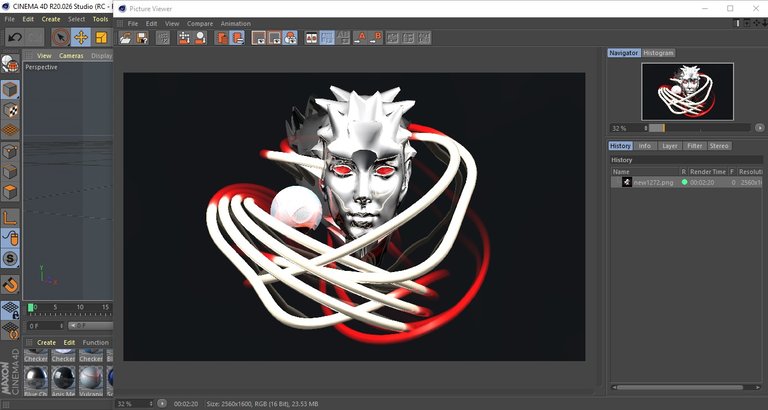This screenshot has width=768, height=410.
Task: Switch to the Stereo tab
Action: (719, 146)
